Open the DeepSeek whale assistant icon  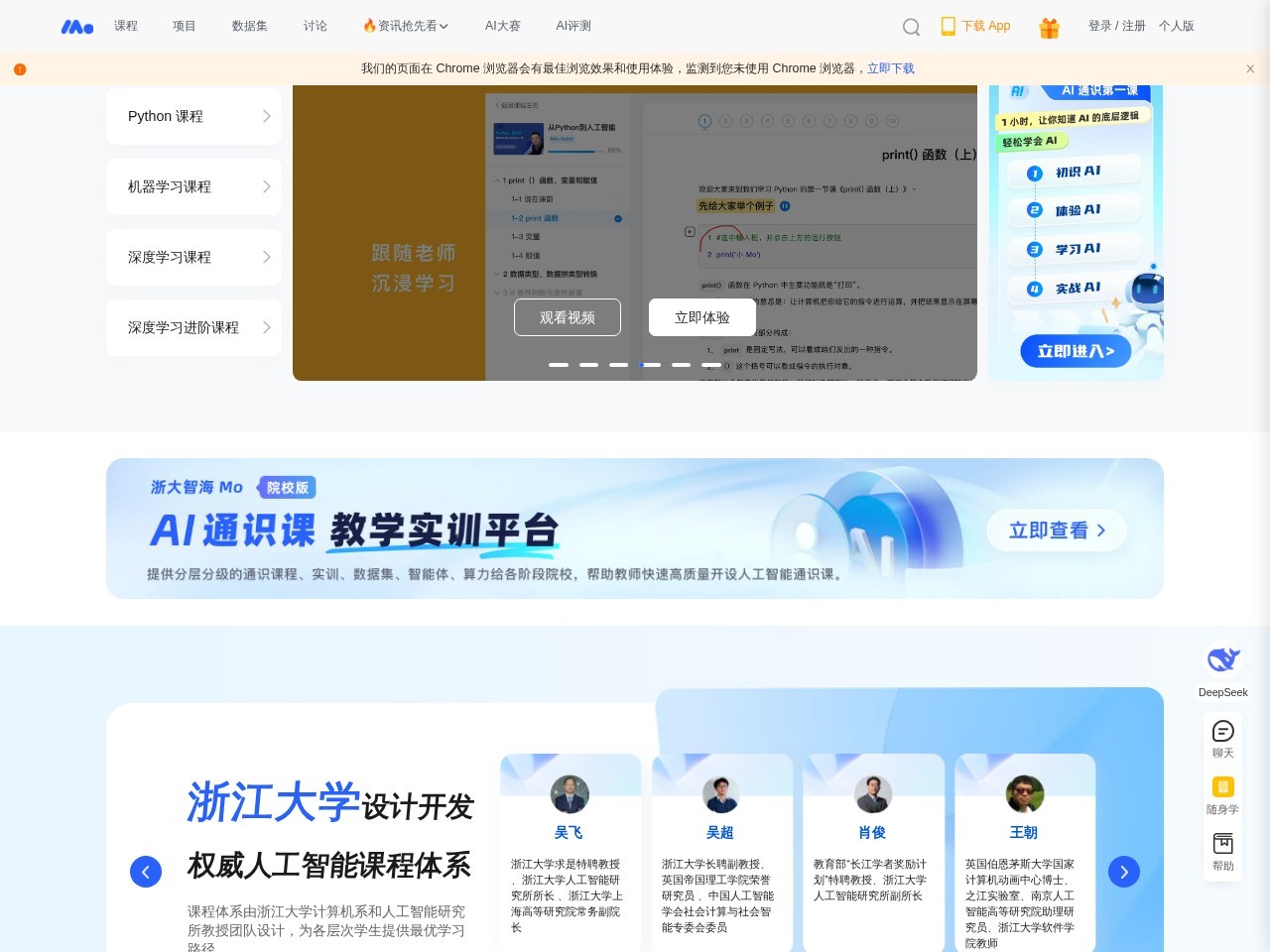[x=1222, y=659]
